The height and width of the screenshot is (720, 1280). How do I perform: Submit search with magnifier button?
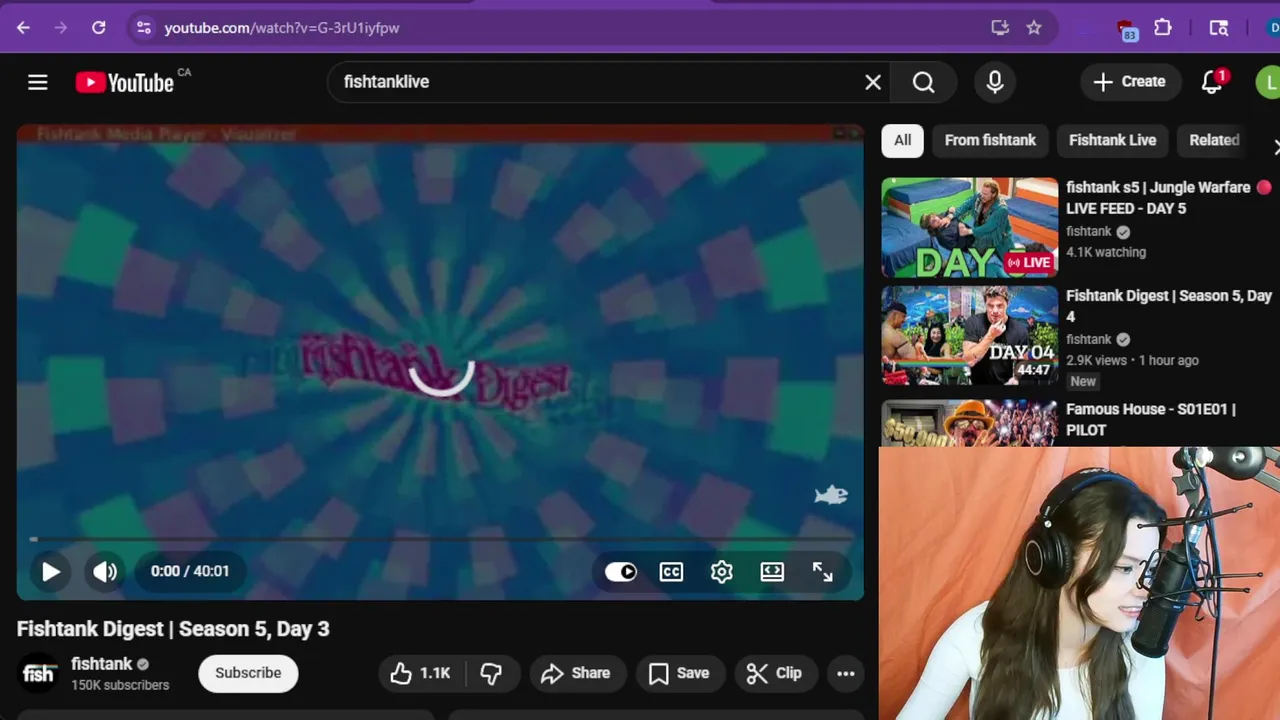[x=924, y=82]
